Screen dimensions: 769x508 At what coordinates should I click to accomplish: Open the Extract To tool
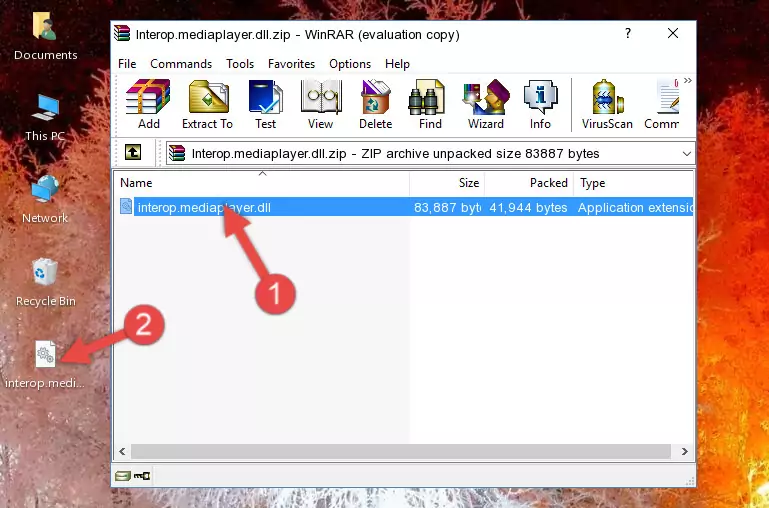coord(207,104)
